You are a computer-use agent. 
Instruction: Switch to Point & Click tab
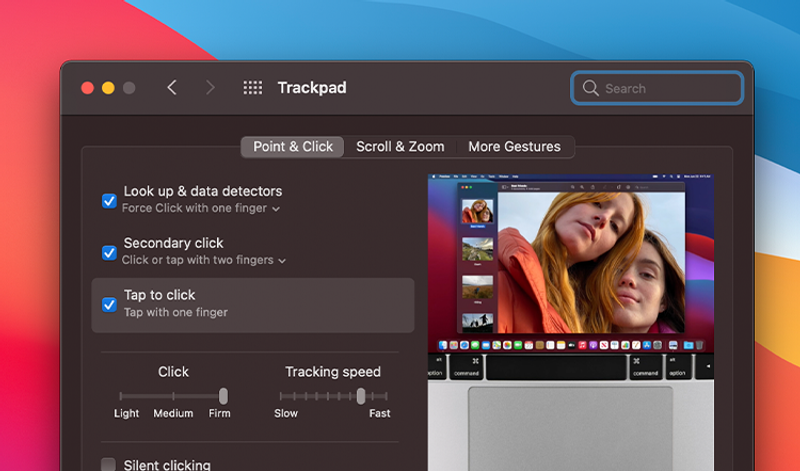[293, 147]
